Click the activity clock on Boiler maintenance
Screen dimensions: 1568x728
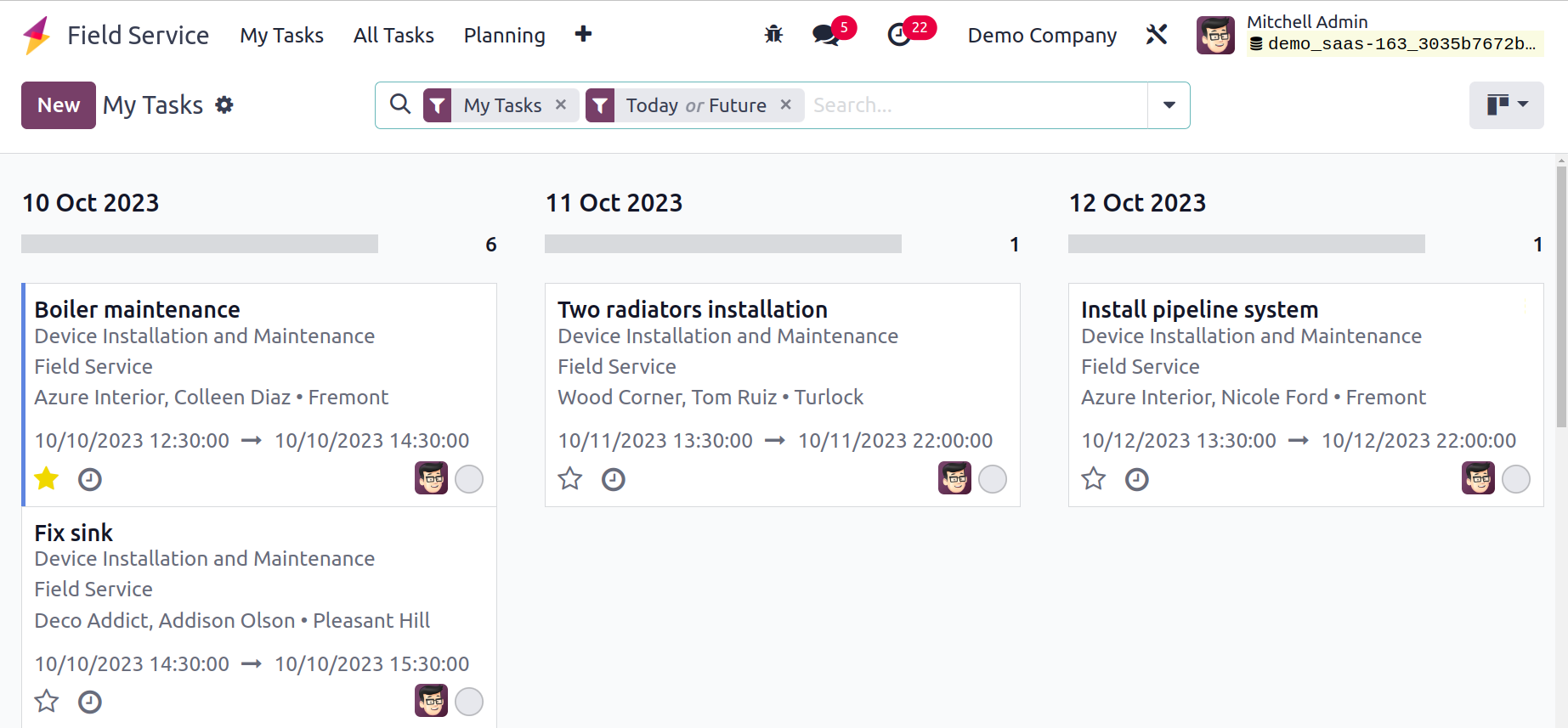90,480
